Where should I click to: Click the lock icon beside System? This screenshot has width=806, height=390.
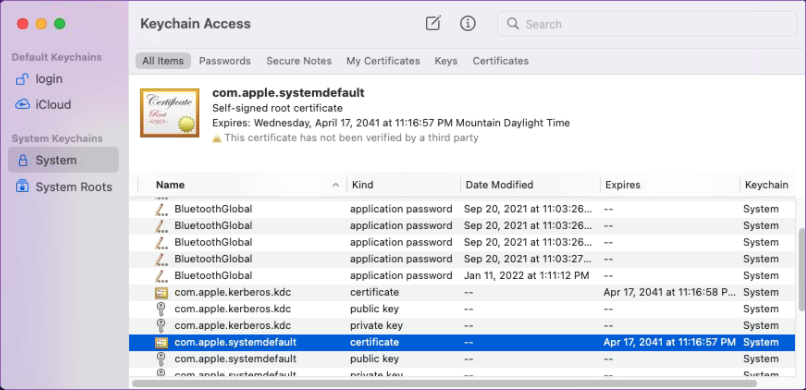tap(22, 160)
